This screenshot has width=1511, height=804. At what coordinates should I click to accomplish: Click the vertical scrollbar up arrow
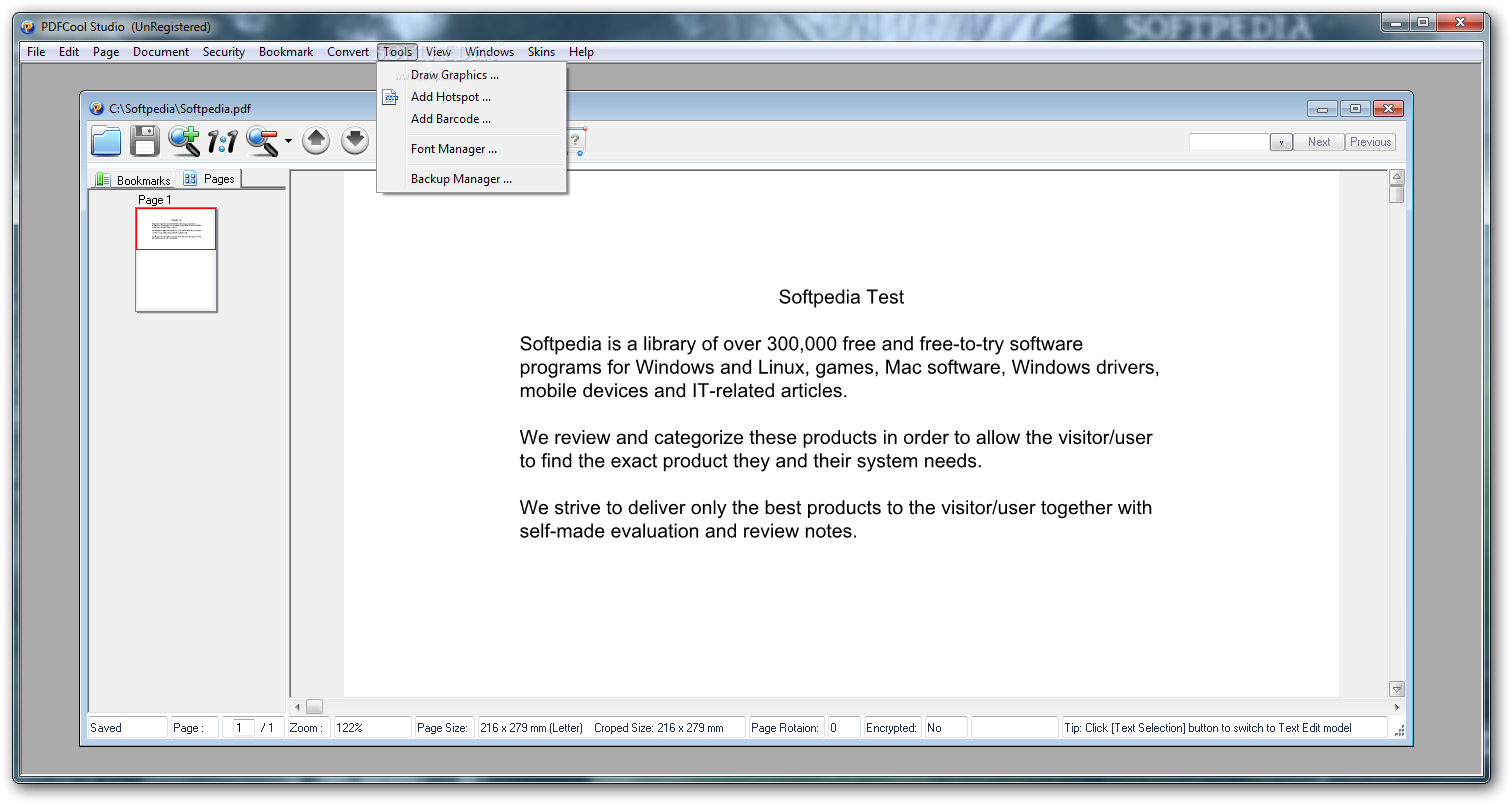pyautogui.click(x=1397, y=177)
